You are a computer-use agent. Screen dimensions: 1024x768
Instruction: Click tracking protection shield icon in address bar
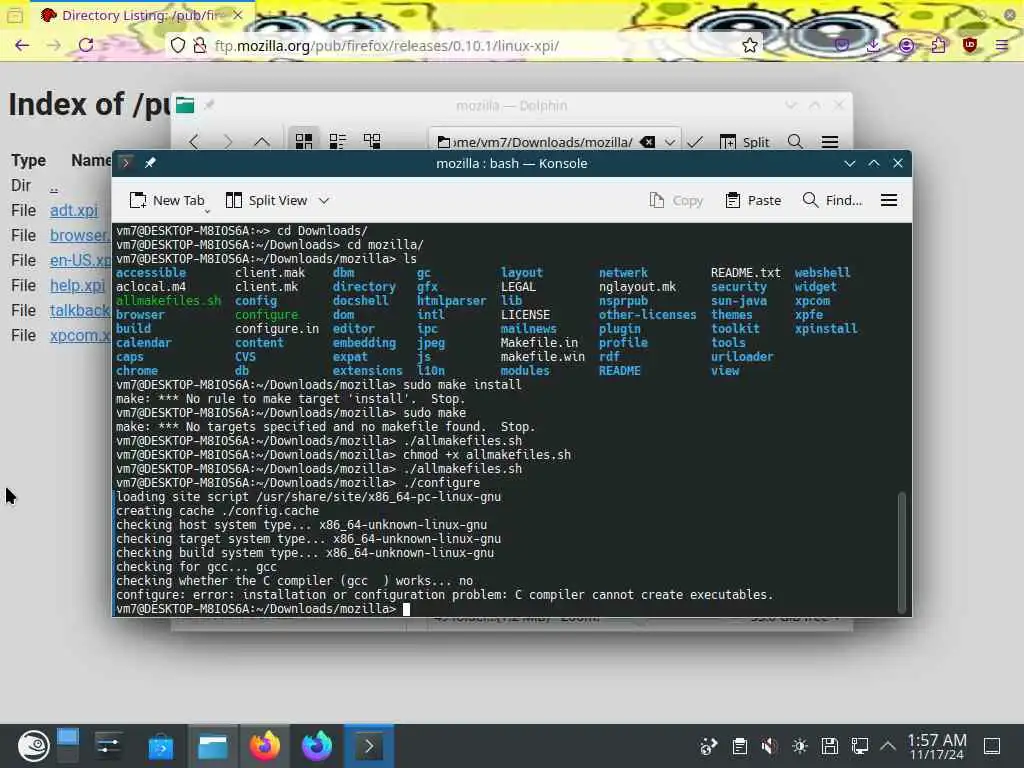tap(178, 45)
